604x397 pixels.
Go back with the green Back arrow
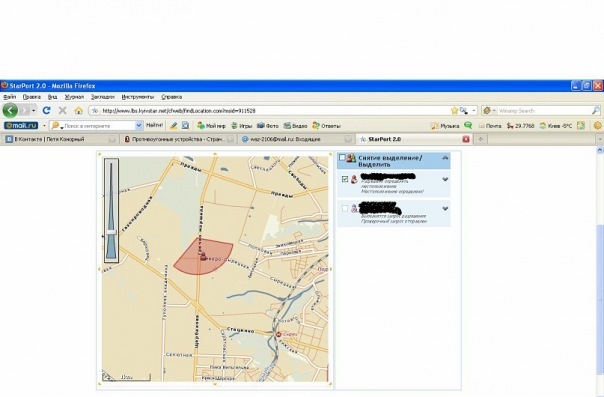10,111
